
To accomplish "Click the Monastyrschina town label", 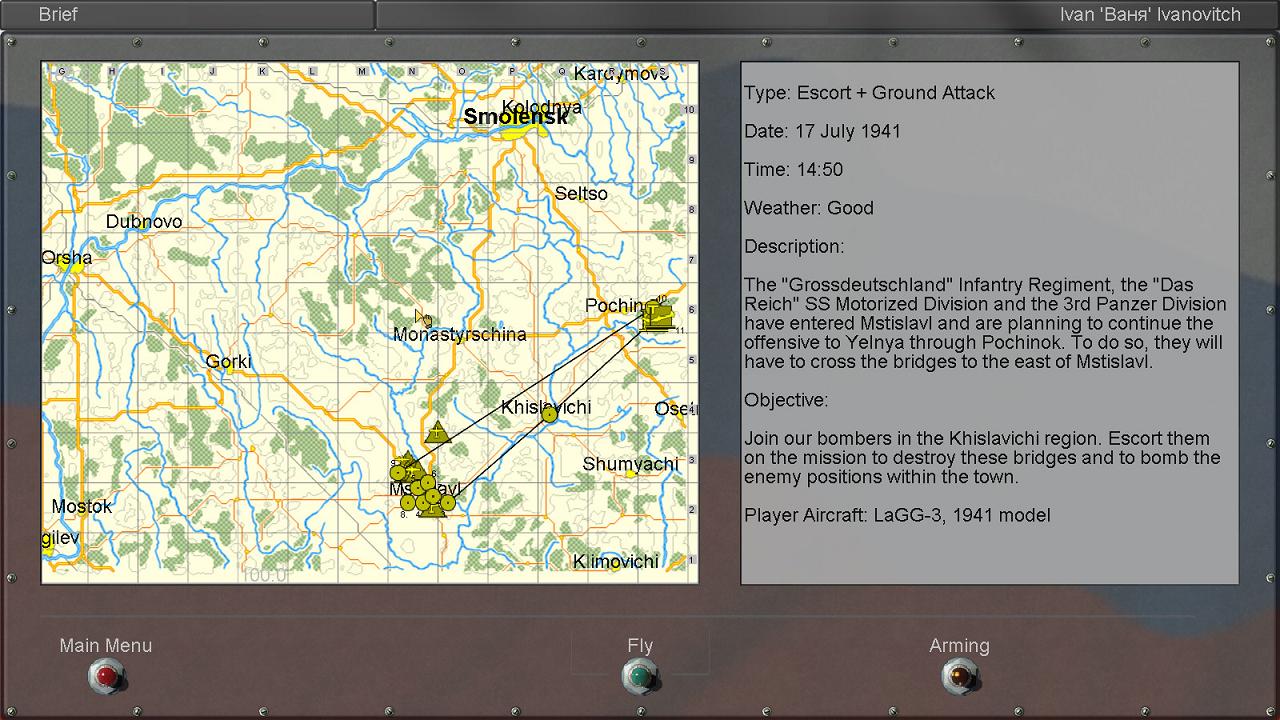I will tap(460, 335).
